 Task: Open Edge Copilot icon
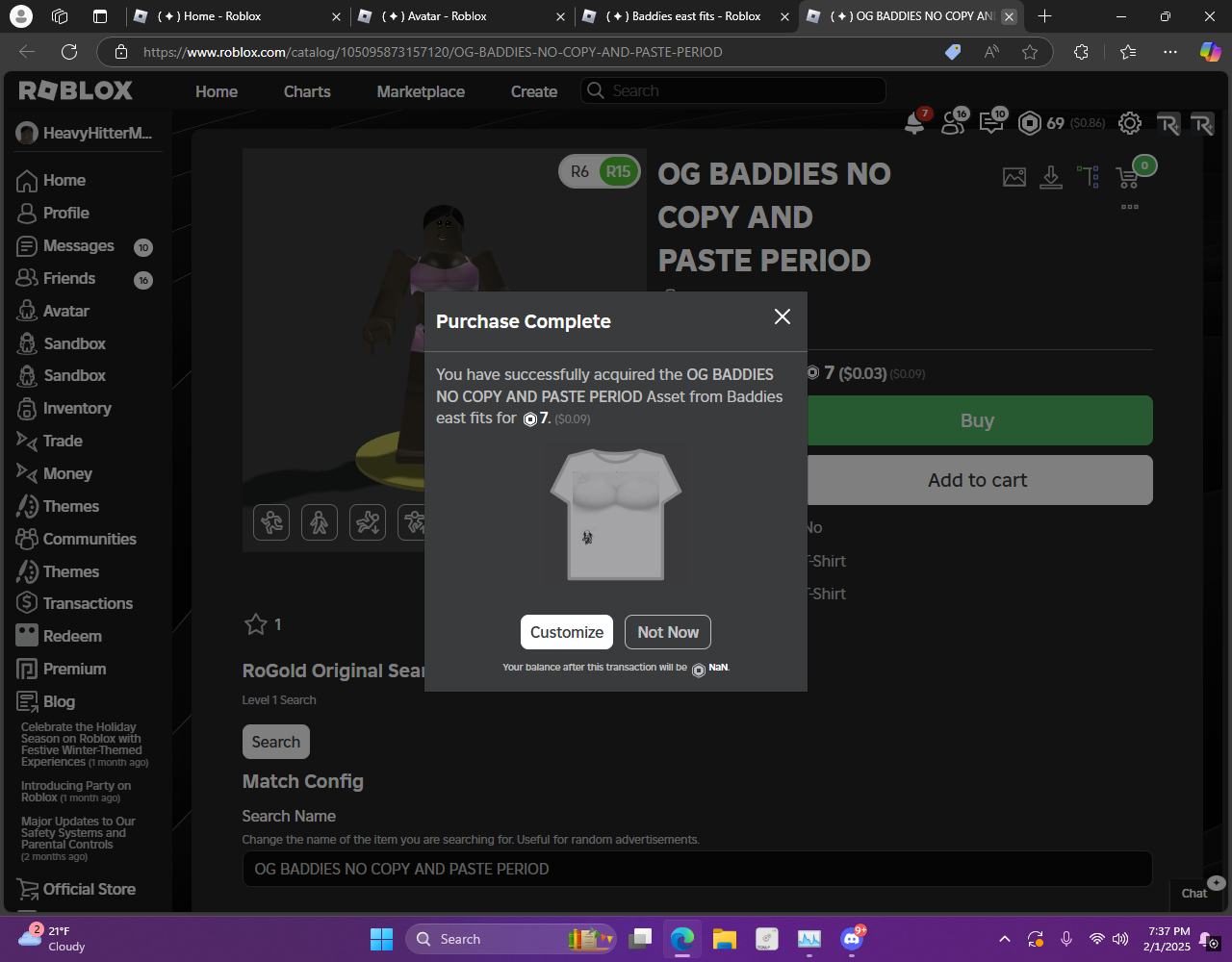[x=1210, y=52]
